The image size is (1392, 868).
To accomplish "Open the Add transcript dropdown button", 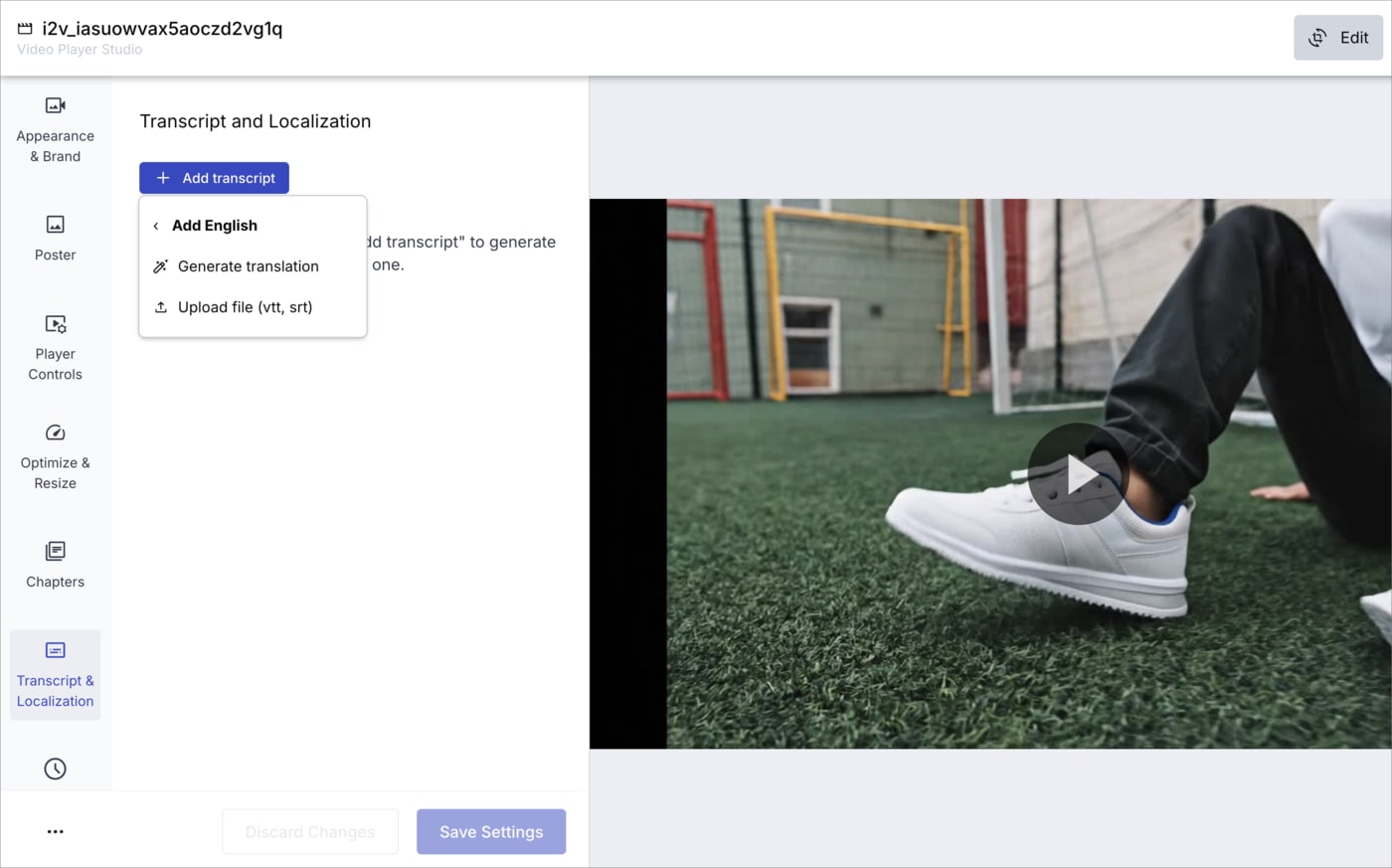I will 214,178.
